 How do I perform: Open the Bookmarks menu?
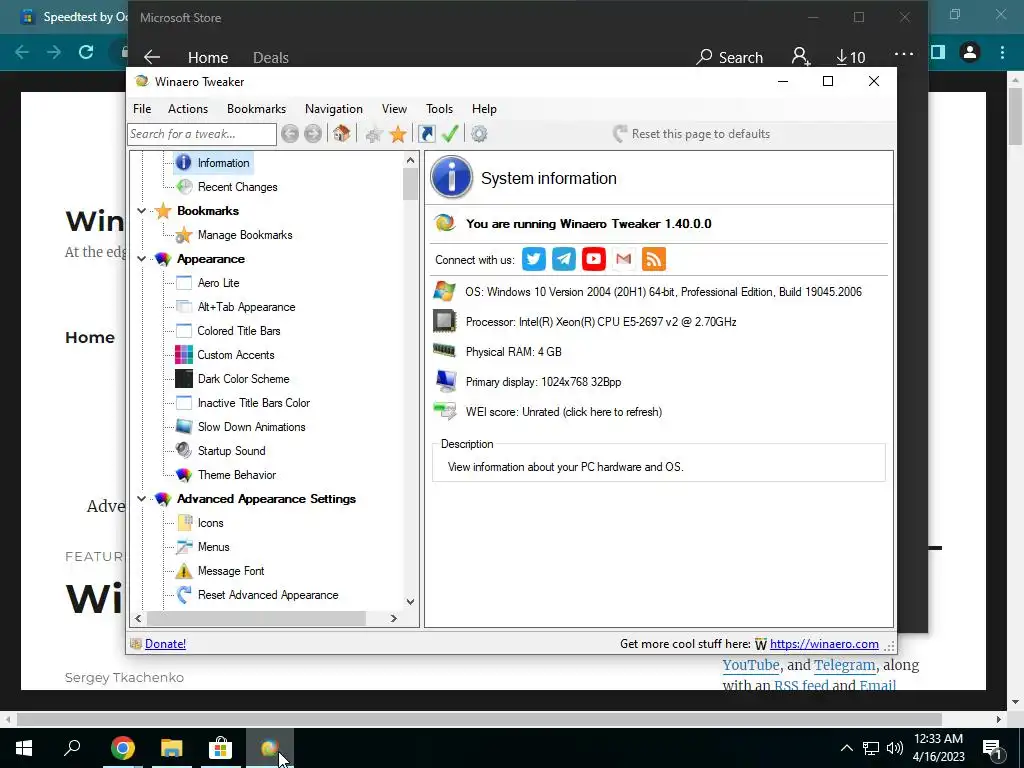click(257, 109)
